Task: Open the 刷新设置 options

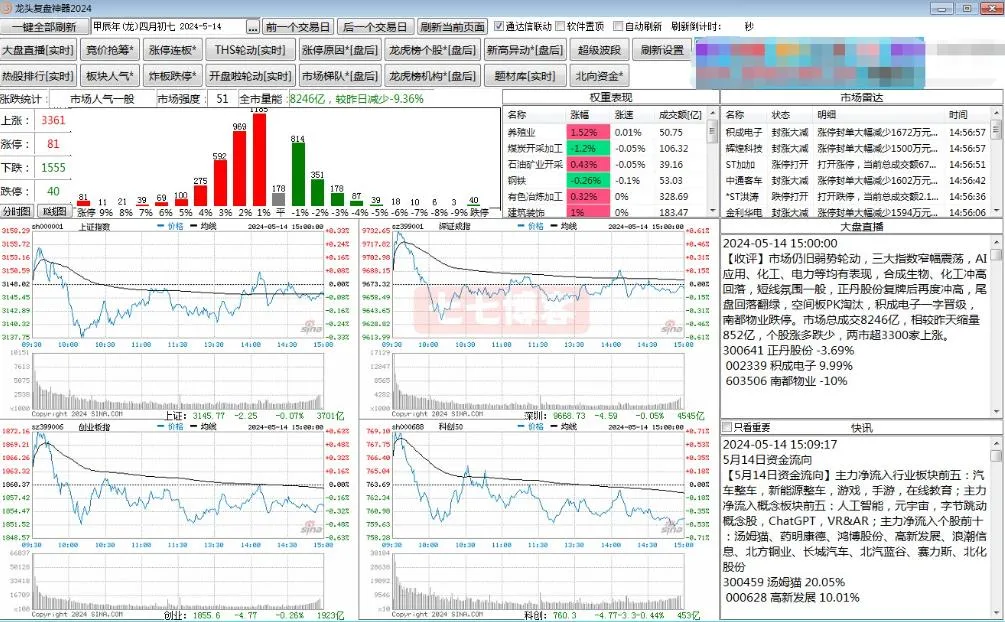Action: pos(661,50)
